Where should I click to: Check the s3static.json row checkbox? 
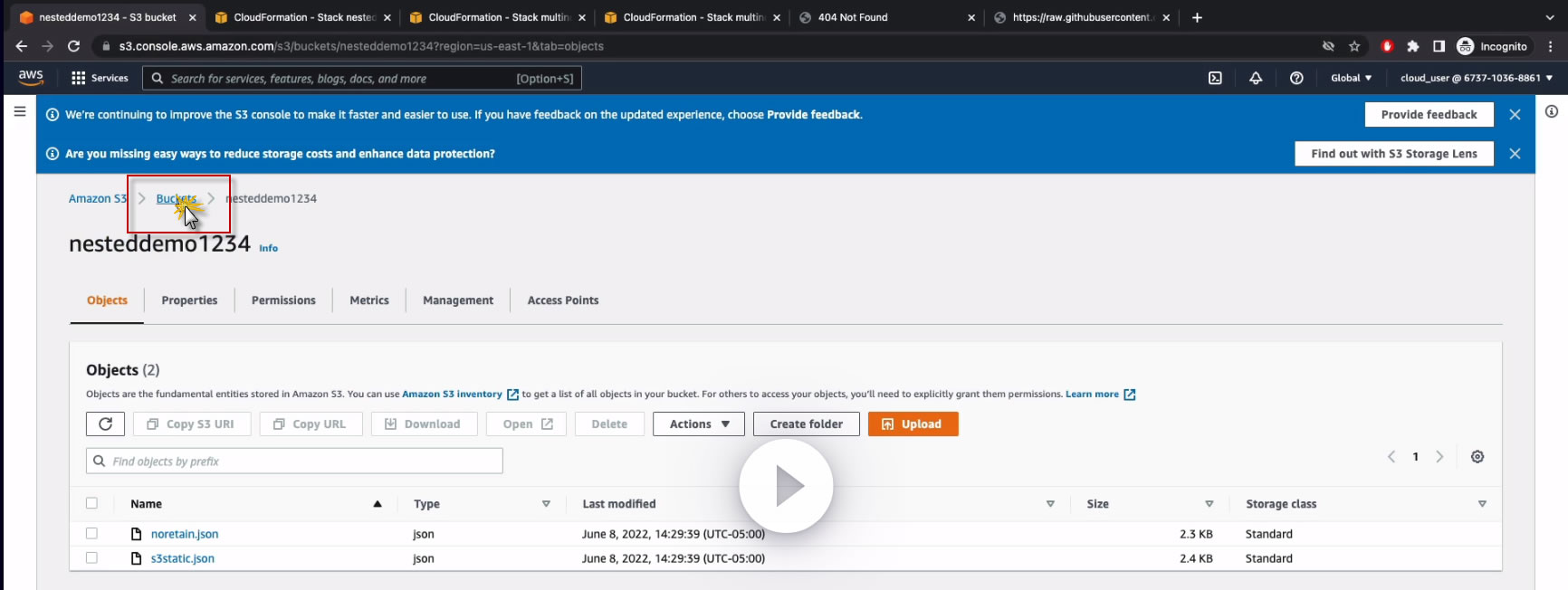[91, 557]
